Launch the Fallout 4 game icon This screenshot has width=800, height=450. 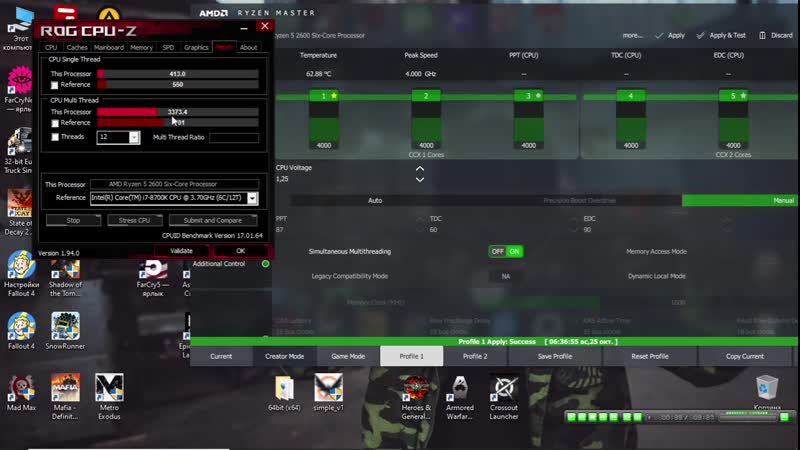click(21, 331)
